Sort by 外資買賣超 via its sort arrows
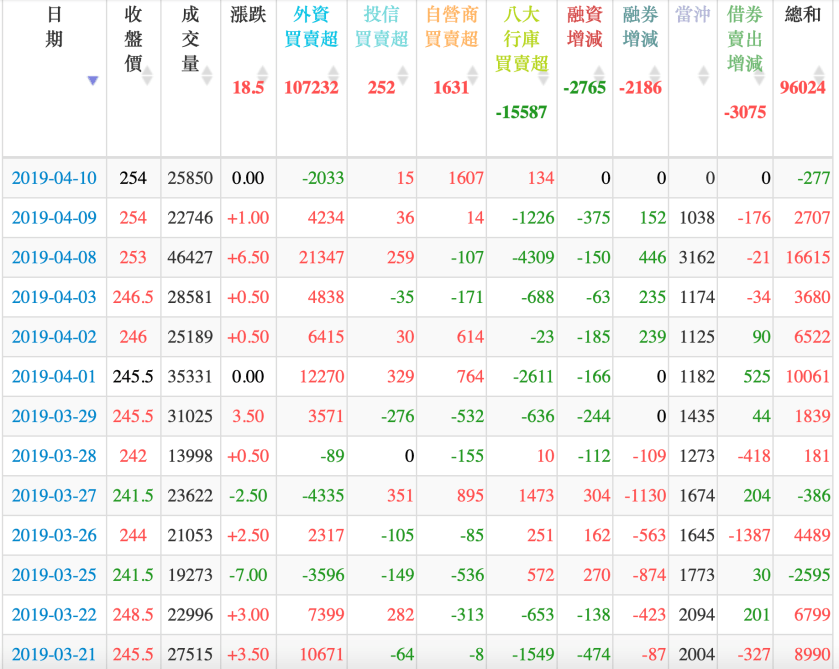 click(332, 74)
